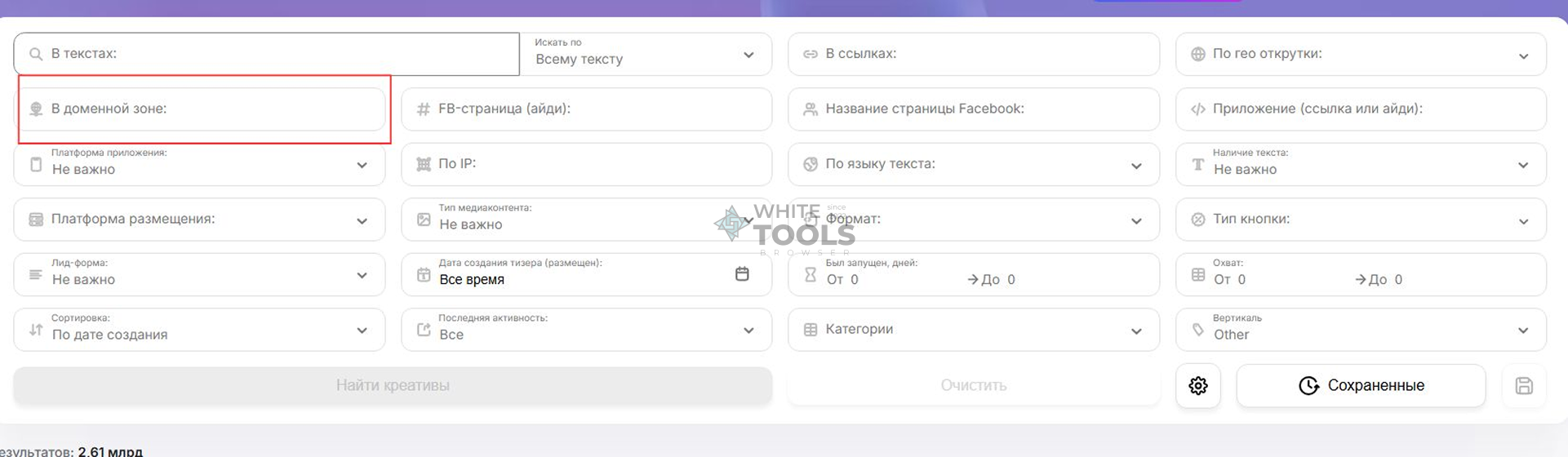This screenshot has height=457, width=1568.
Task: Expand the Тип кнопки dropdown
Action: [x=1360, y=220]
